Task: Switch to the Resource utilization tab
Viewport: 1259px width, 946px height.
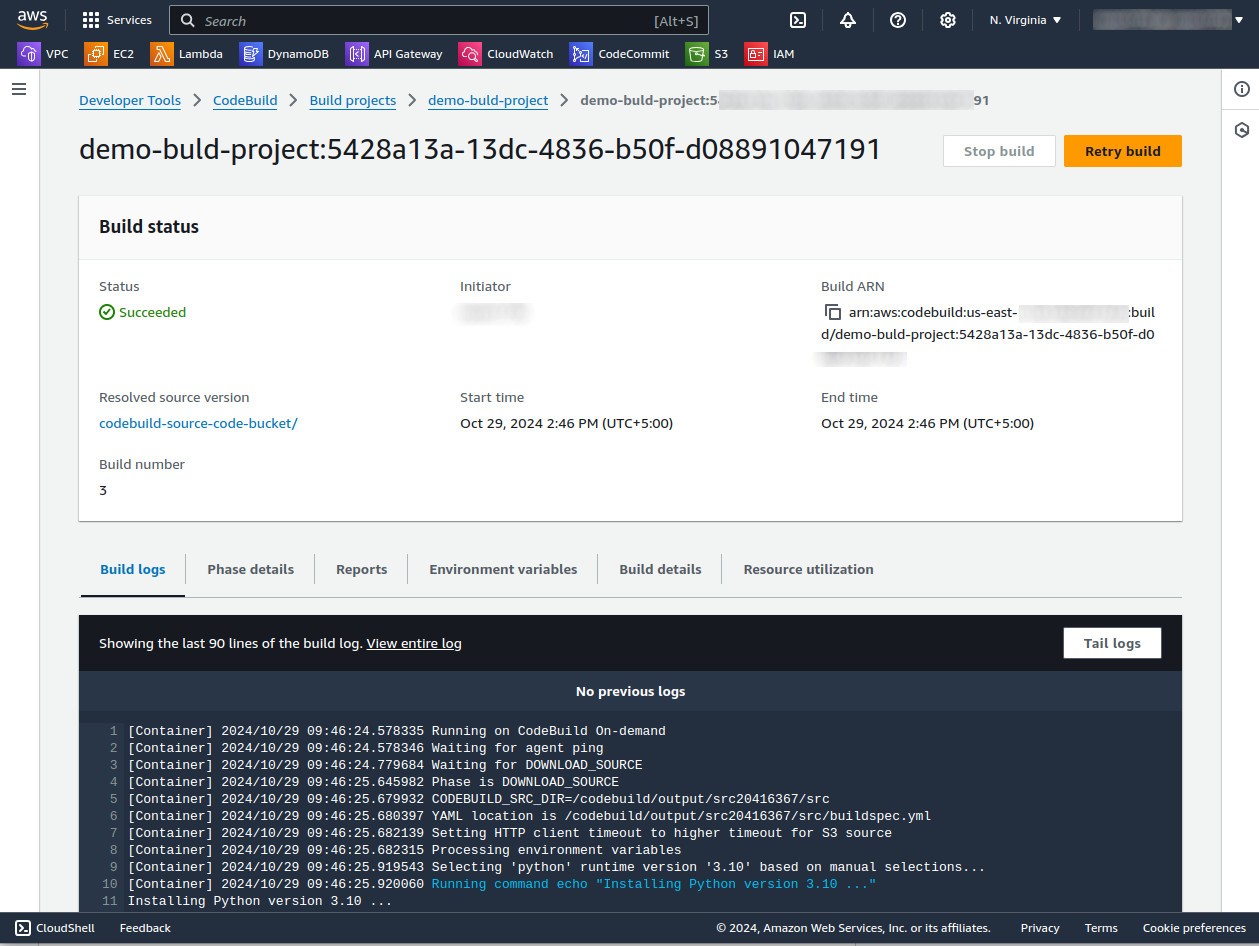Action: [808, 570]
